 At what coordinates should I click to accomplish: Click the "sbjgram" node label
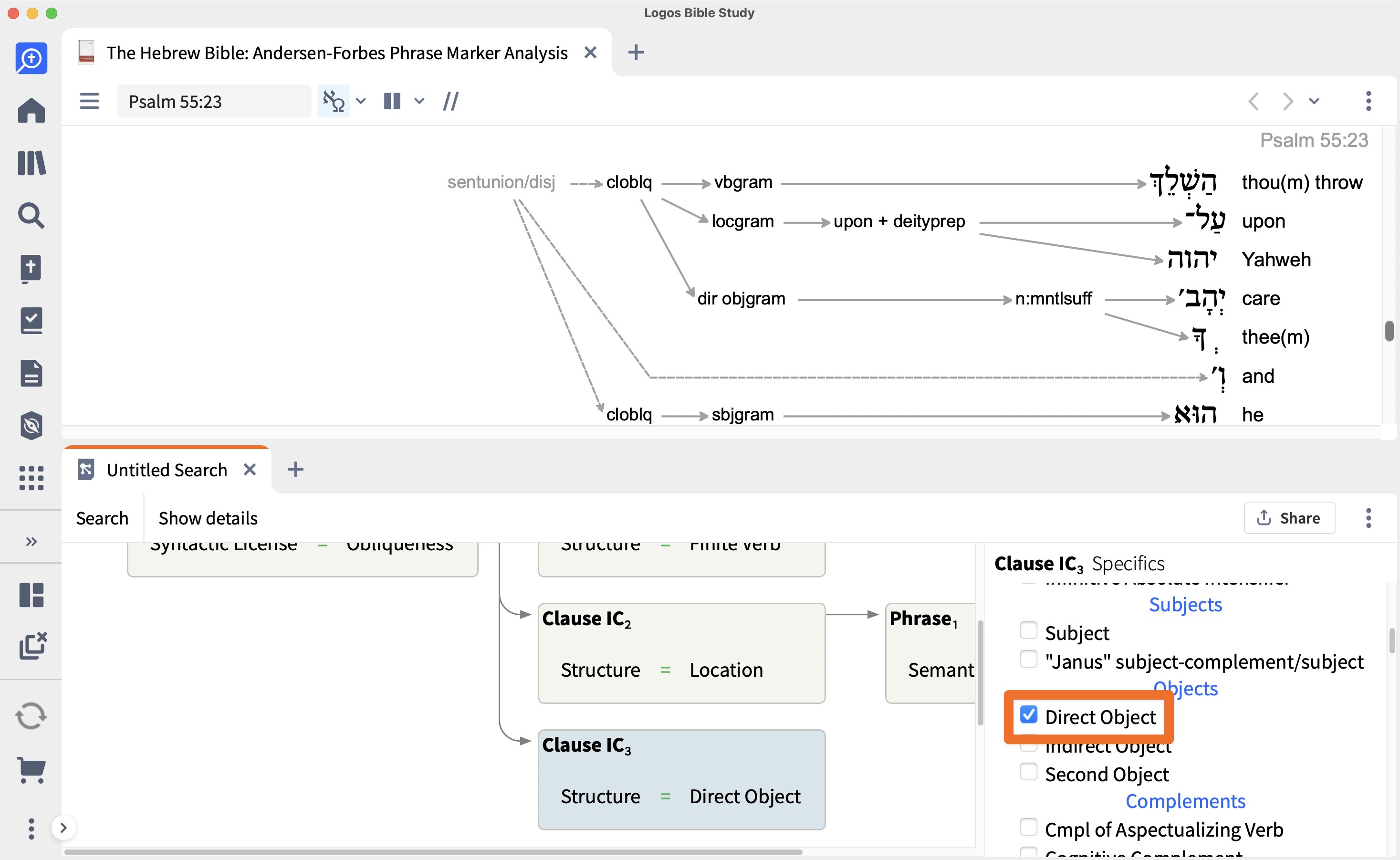(x=742, y=414)
